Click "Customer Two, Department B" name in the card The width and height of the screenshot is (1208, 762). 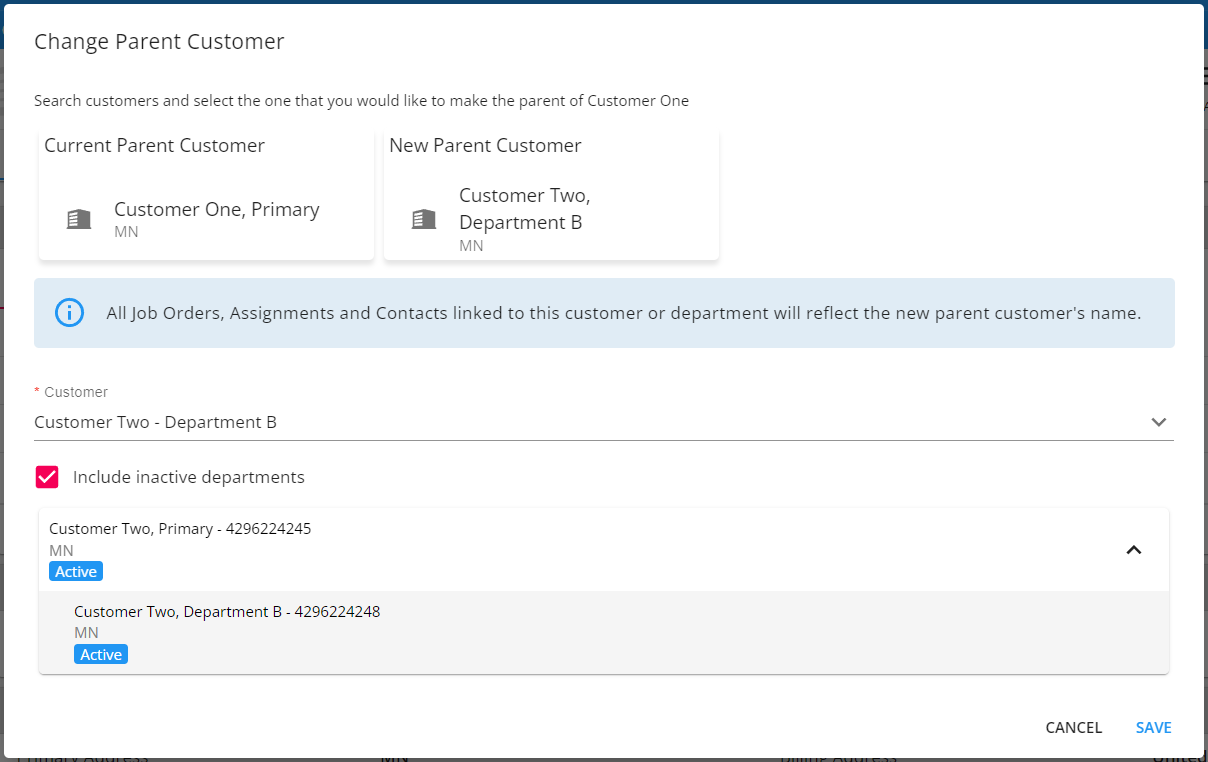(x=524, y=209)
